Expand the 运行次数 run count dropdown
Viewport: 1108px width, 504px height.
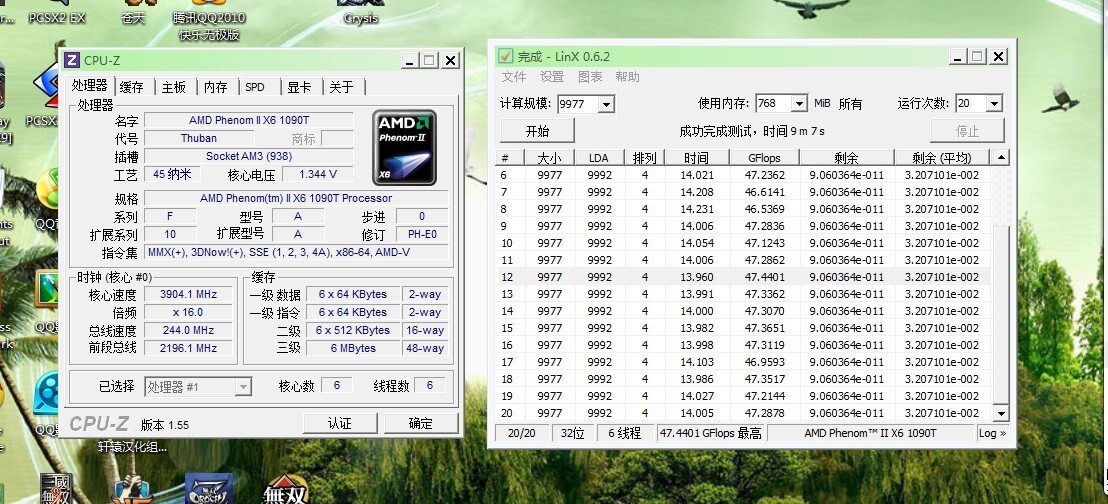[993, 104]
